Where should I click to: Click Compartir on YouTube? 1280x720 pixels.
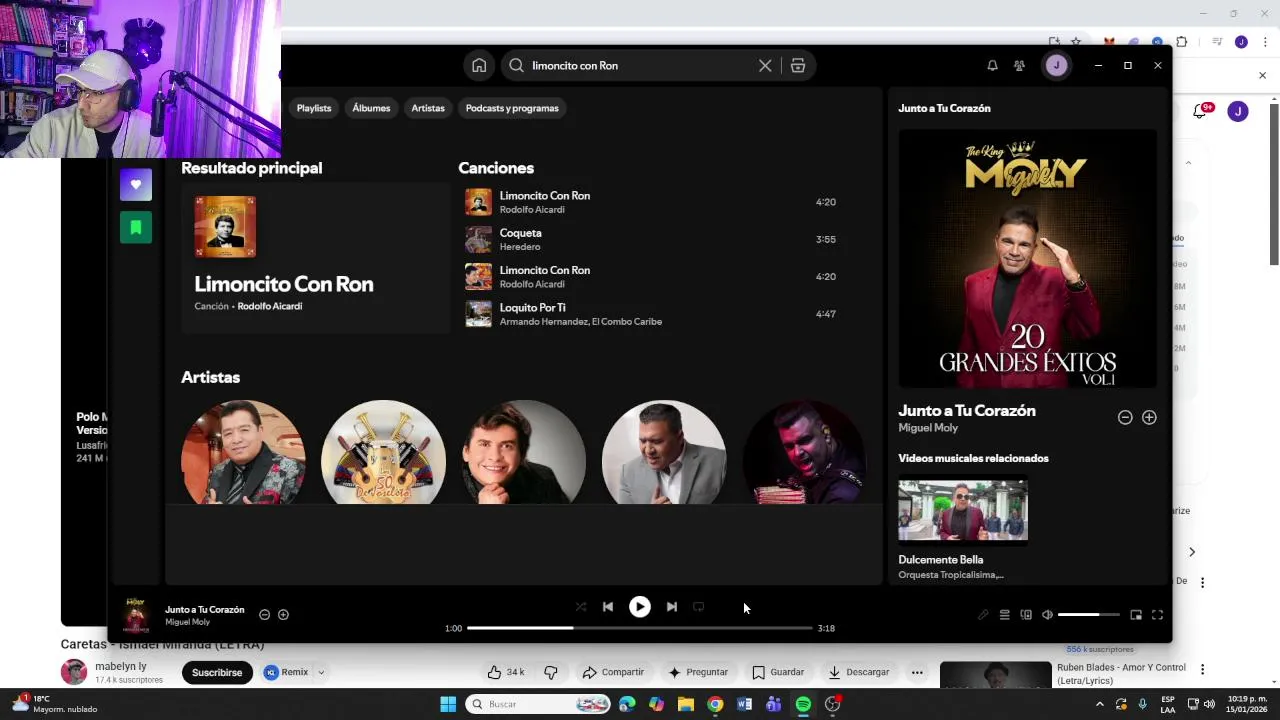tap(613, 673)
